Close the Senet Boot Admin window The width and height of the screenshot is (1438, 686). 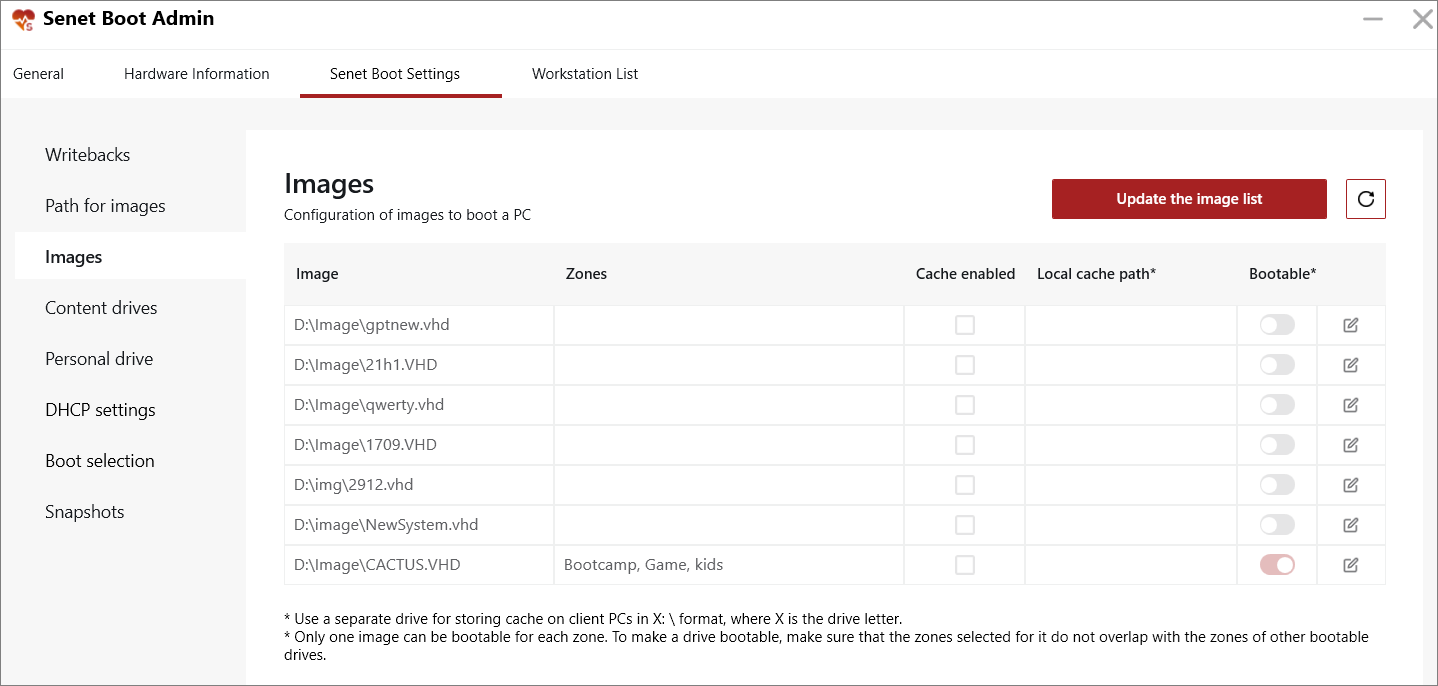tap(1422, 19)
